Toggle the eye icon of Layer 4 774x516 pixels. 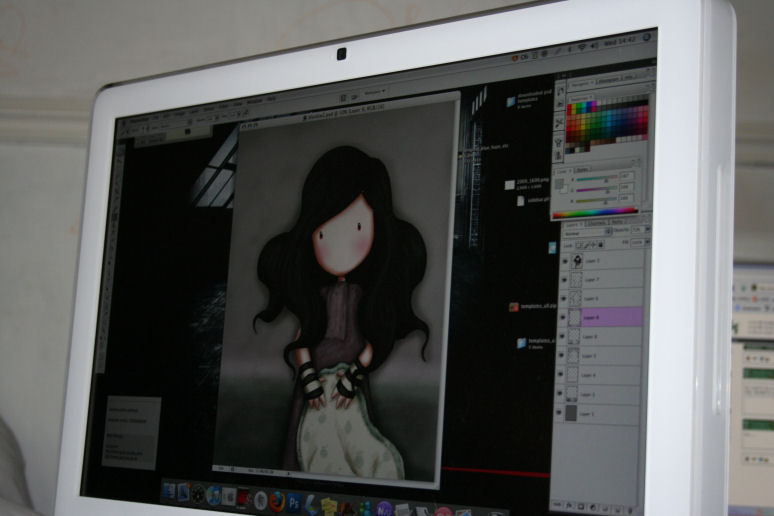[x=561, y=374]
